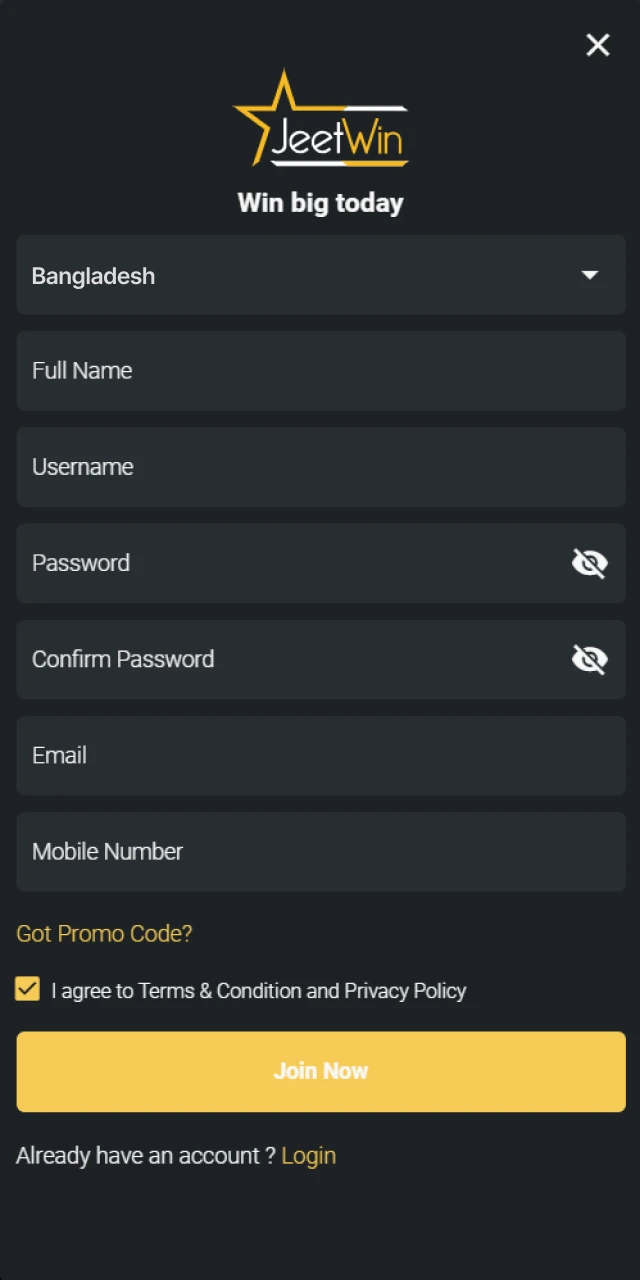Viewport: 640px width, 1280px height.
Task: Toggle password visibility eye icon
Action: [589, 562]
